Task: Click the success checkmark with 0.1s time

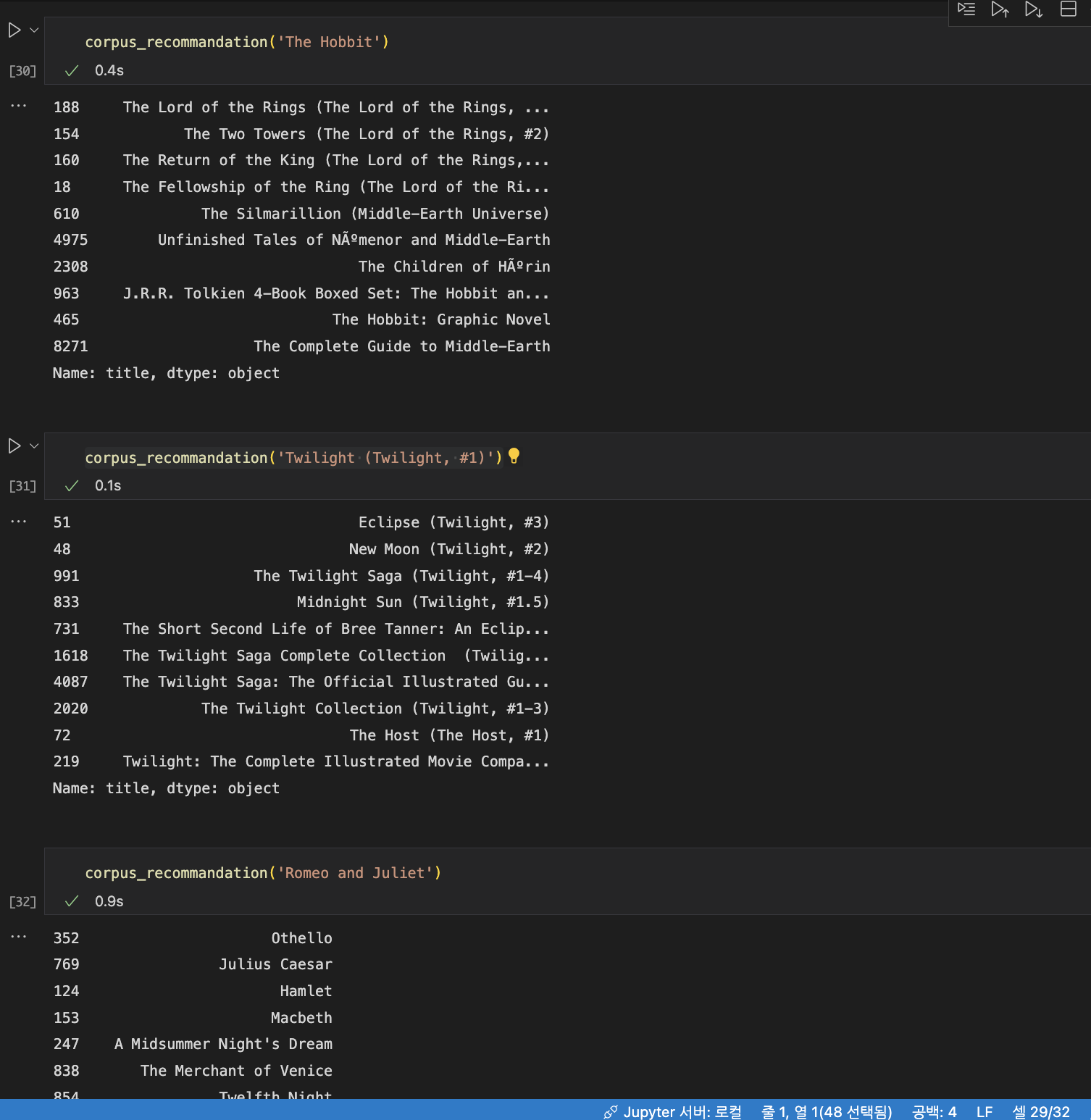Action: click(72, 486)
